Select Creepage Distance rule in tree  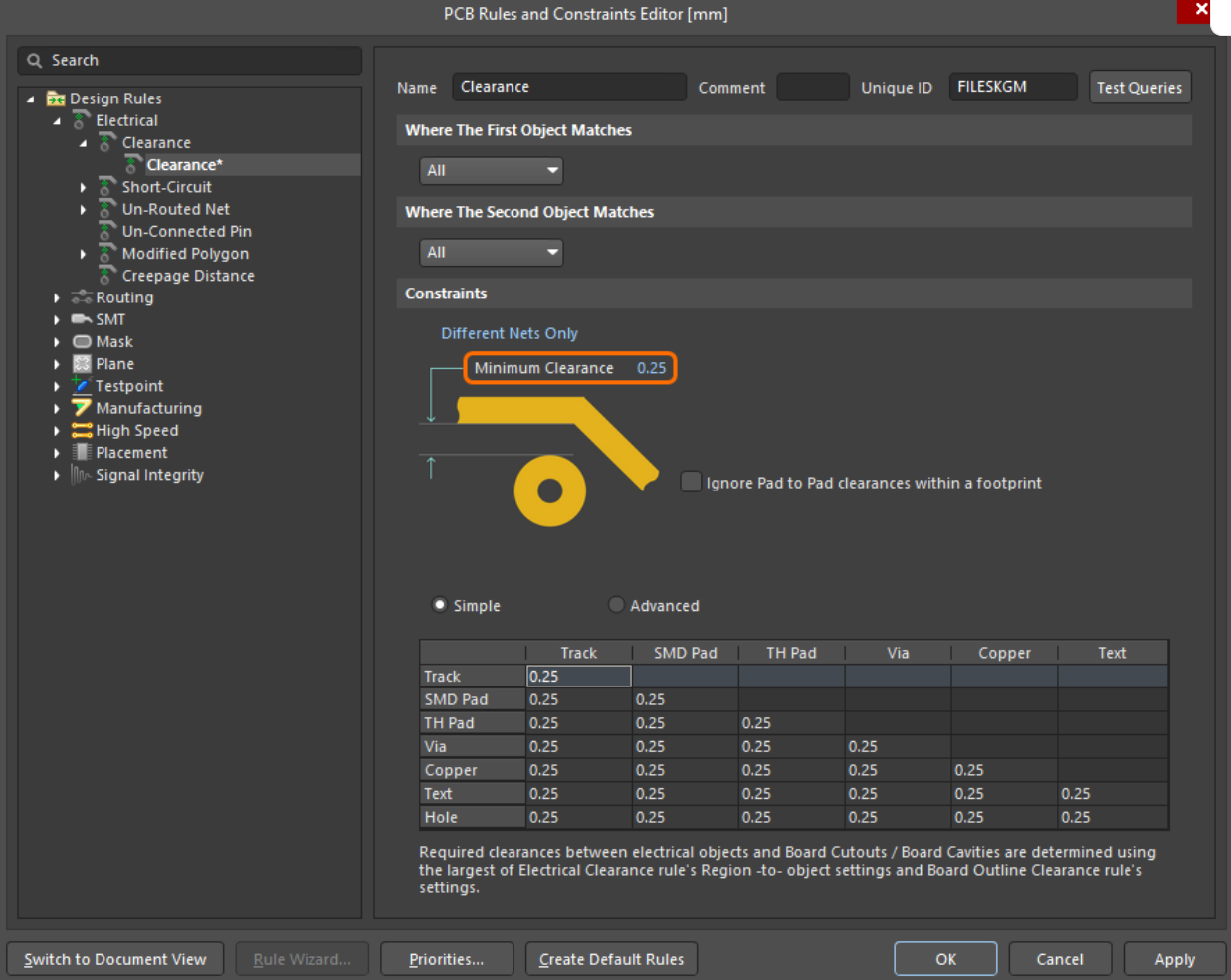(x=187, y=276)
